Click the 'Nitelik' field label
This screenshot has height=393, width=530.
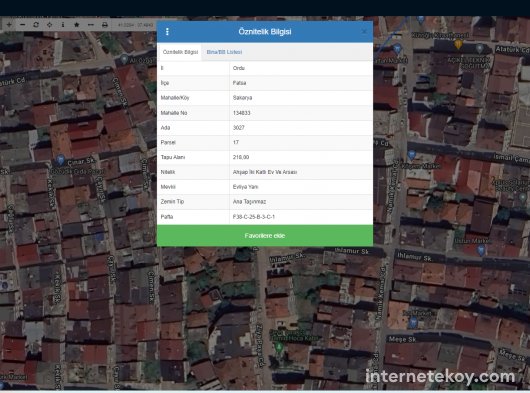[168, 172]
